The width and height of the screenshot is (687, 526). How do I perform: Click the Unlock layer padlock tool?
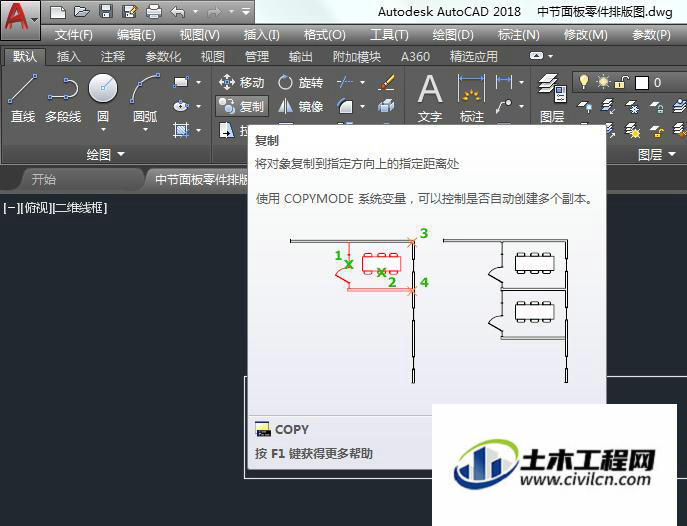point(657,130)
